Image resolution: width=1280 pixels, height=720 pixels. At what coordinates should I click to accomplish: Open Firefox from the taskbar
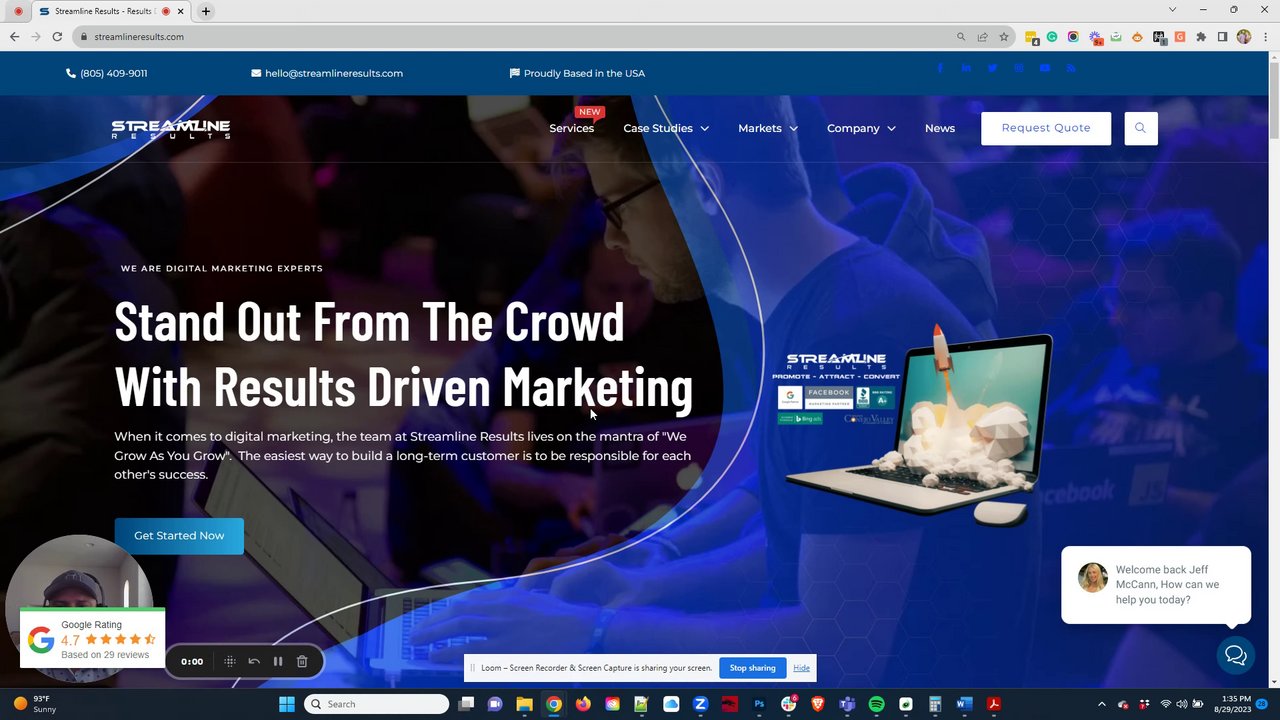pos(583,704)
